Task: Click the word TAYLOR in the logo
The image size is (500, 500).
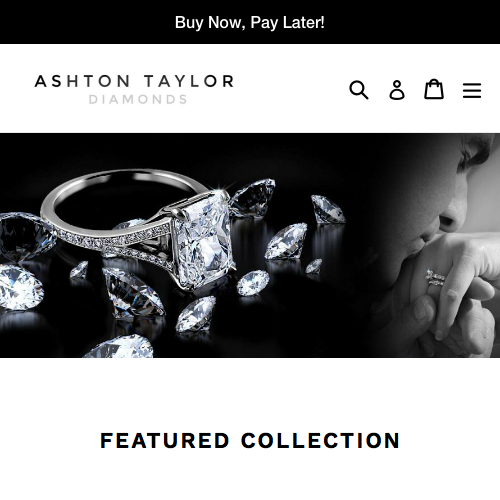Action: 189,81
